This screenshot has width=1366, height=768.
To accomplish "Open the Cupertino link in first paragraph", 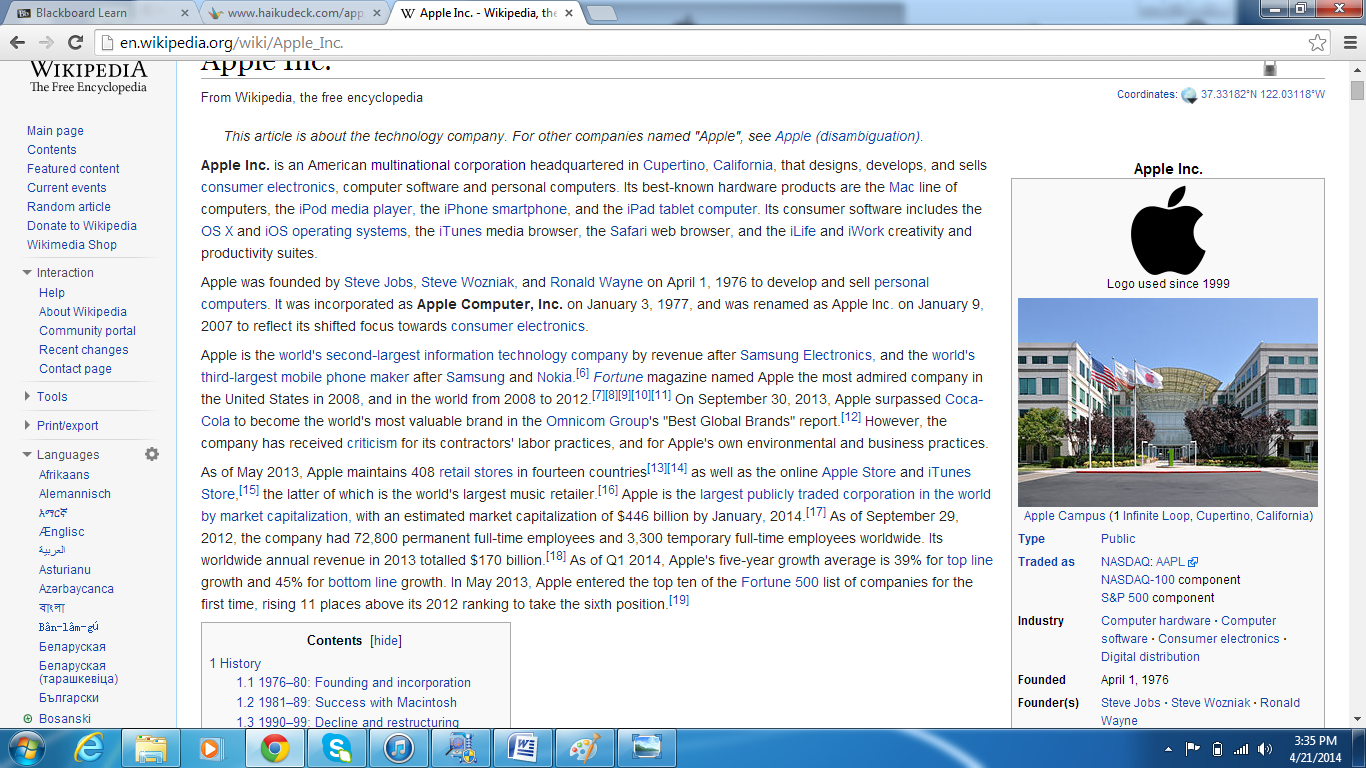I will [674, 165].
